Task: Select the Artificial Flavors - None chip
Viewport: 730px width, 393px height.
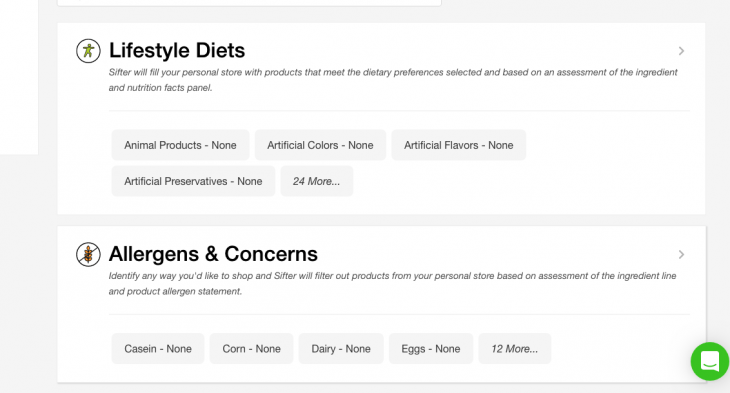Action: click(x=459, y=145)
